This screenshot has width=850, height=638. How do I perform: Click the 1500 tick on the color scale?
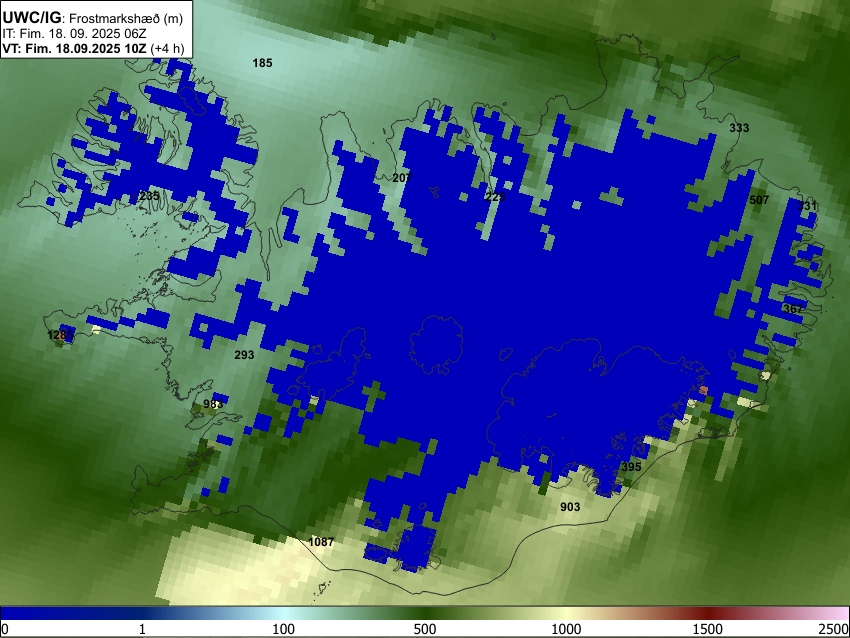point(708,629)
